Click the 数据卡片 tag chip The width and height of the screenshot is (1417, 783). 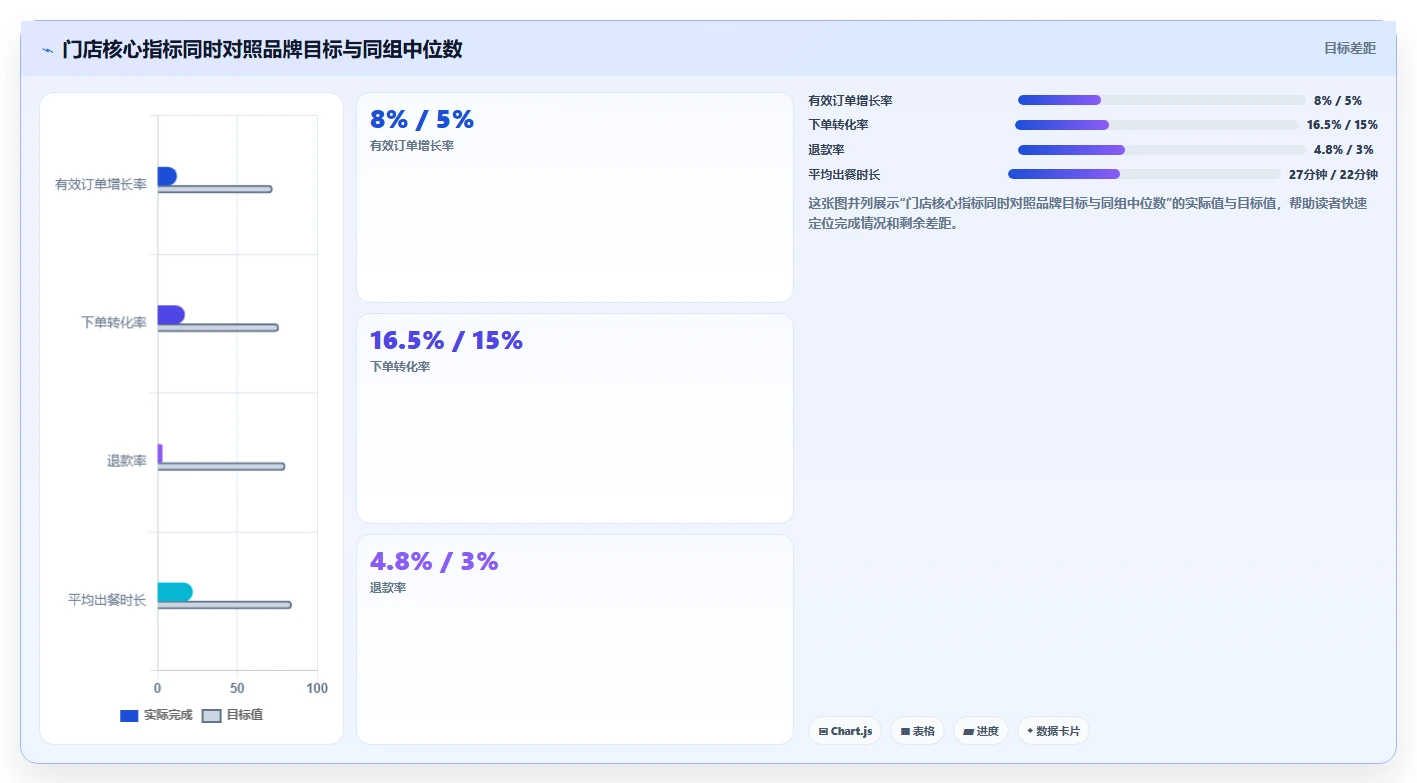[x=1053, y=731]
